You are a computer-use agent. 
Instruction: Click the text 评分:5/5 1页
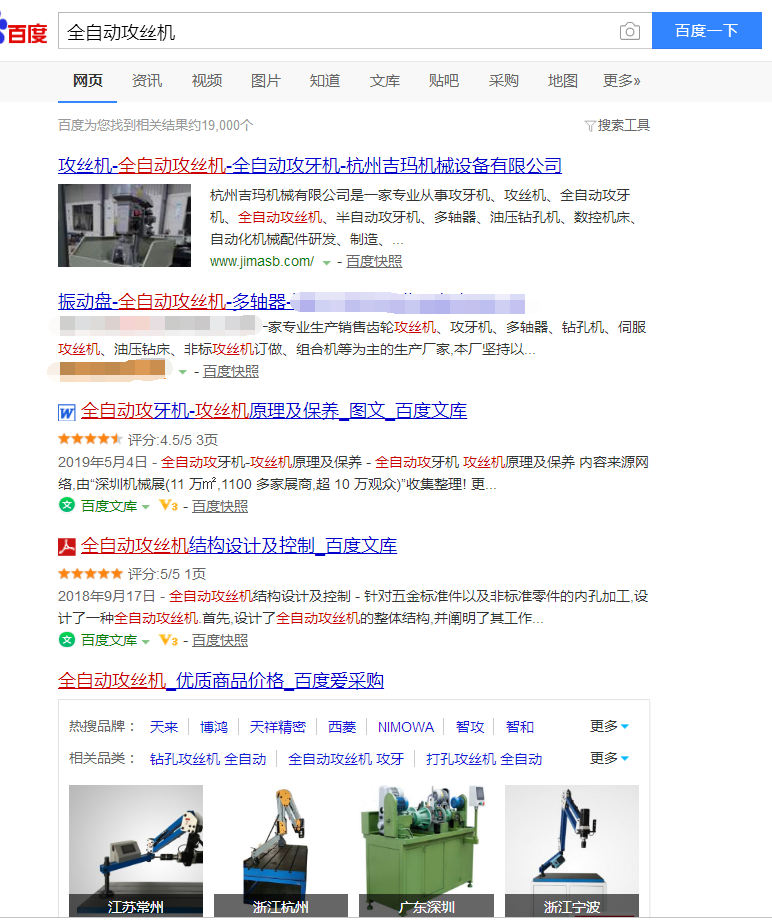pos(167,574)
